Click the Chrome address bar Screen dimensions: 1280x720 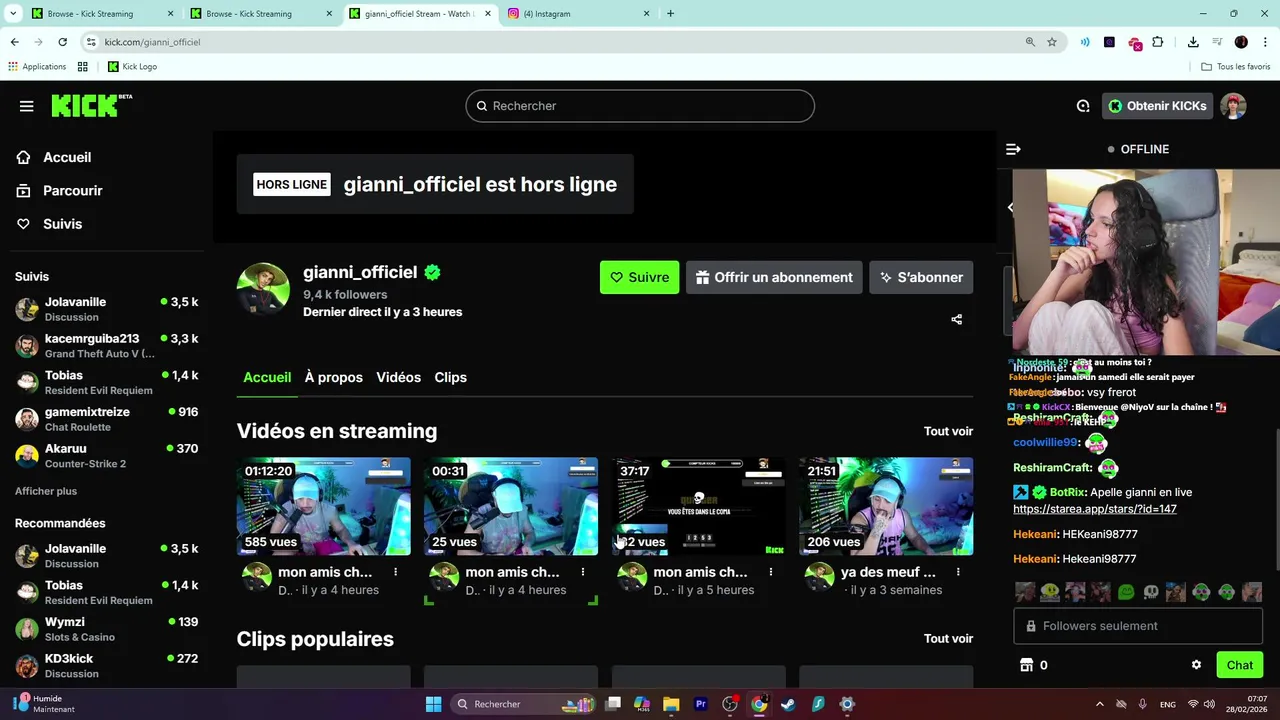point(560,42)
